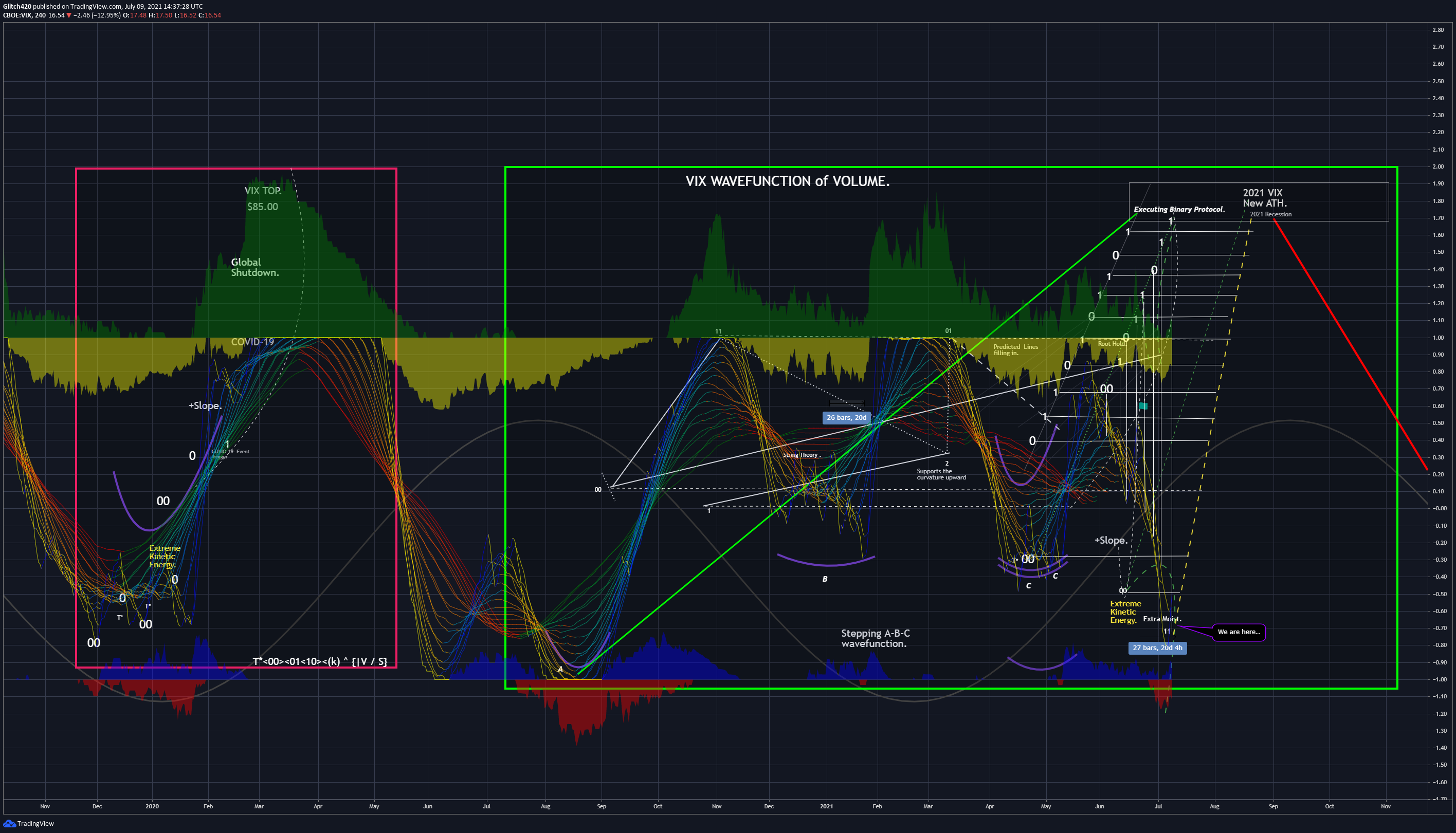Click the teal square marker near June 2021
1456x833 pixels.
1143,406
